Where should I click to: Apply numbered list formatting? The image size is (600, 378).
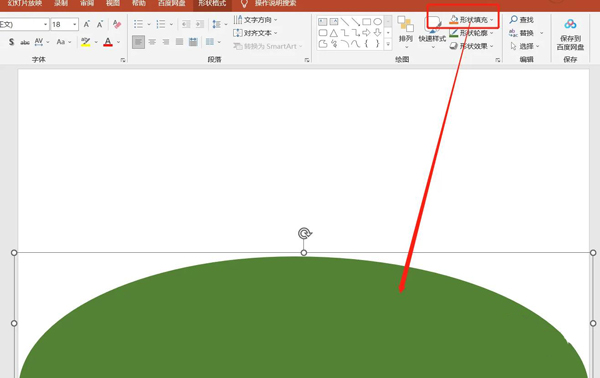[161, 24]
